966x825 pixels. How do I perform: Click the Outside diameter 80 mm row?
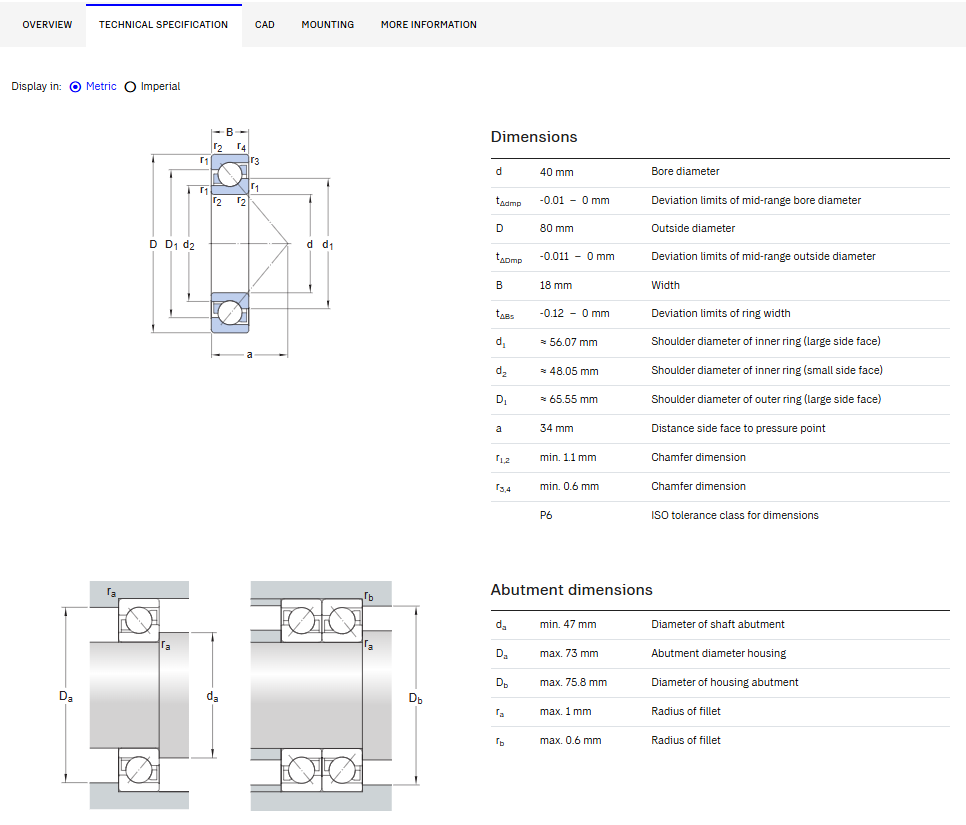(x=720, y=229)
